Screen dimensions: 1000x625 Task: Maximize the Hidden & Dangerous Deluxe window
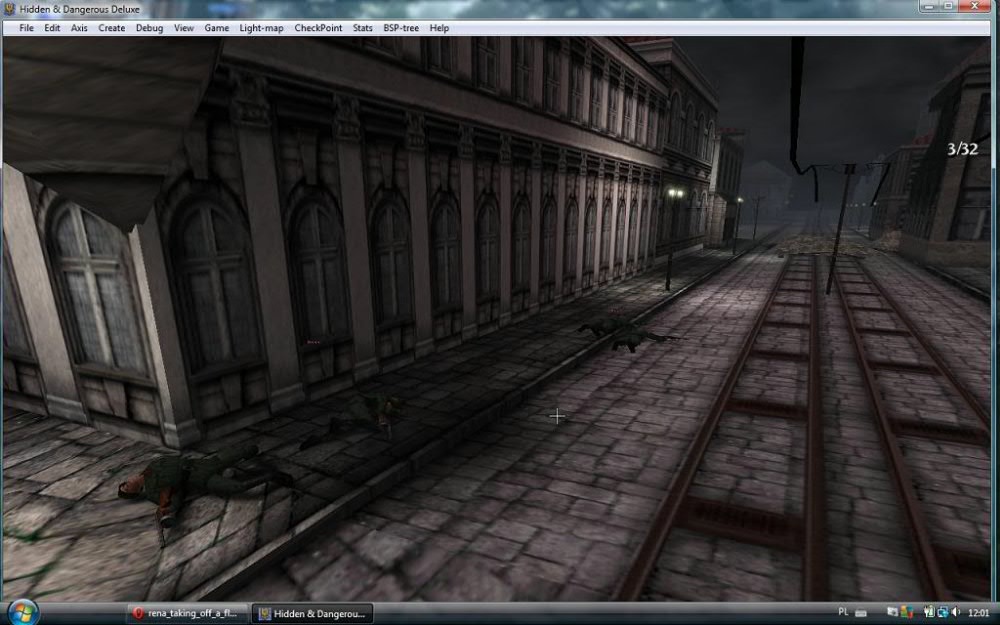[948, 6]
